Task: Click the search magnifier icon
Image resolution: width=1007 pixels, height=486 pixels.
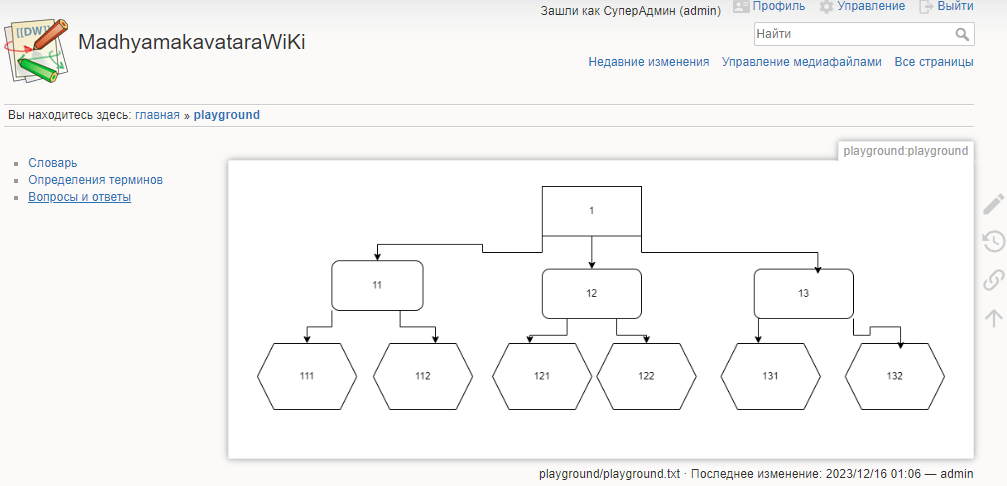Action: [x=962, y=35]
